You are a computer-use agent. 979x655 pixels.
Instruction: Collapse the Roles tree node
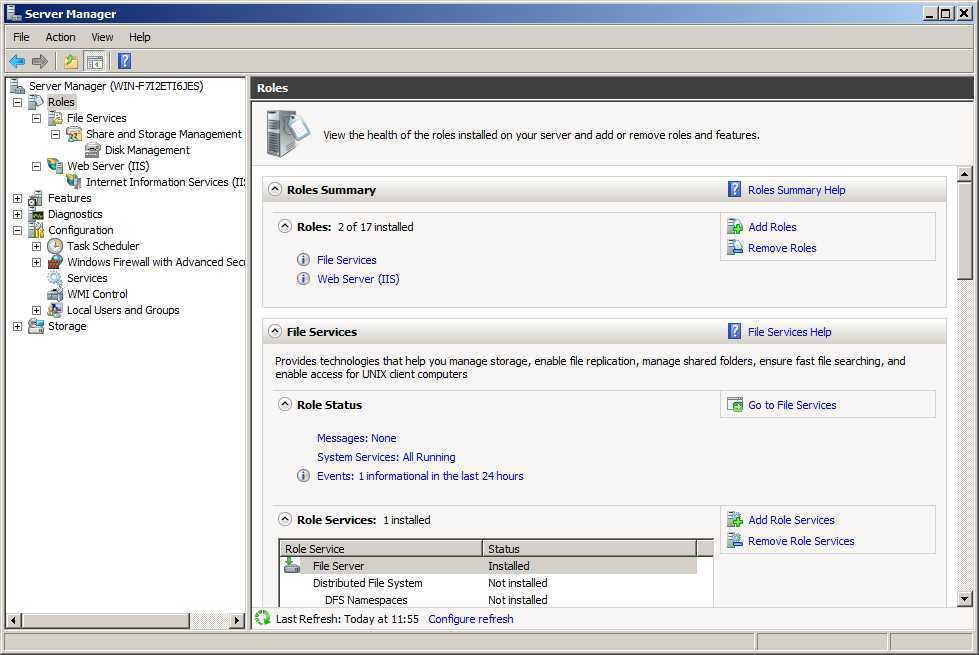tap(17, 102)
